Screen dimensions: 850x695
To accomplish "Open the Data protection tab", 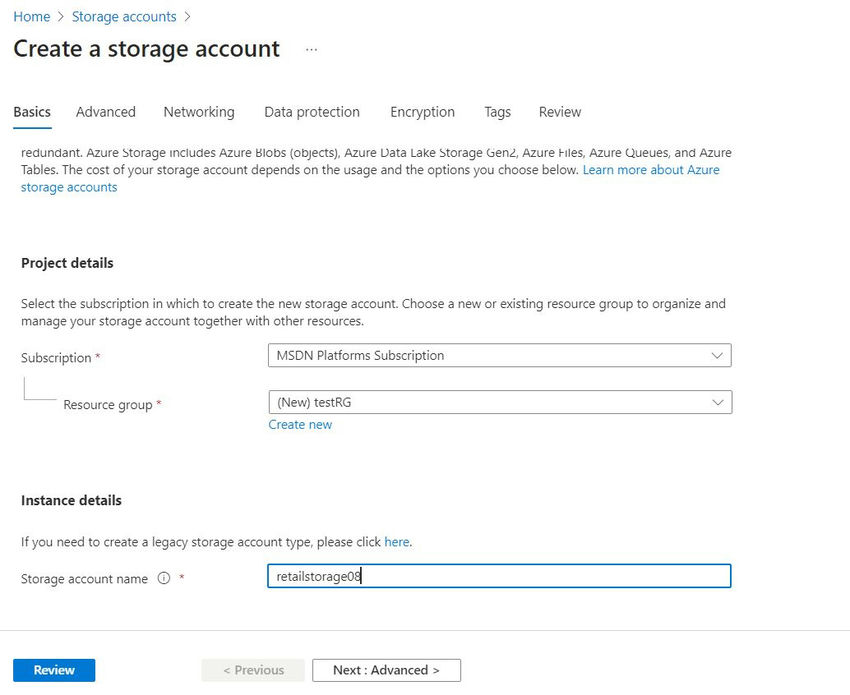I will point(311,112).
